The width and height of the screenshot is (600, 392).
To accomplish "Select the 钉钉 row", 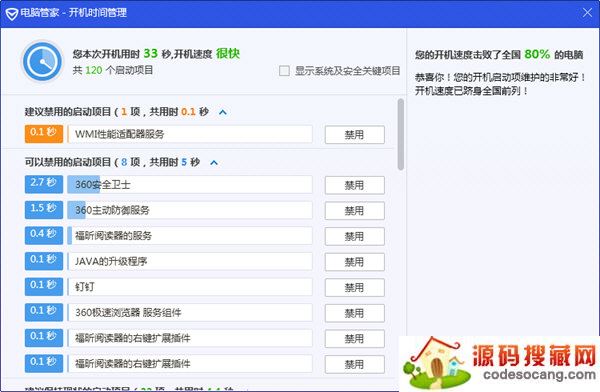I will [190, 287].
